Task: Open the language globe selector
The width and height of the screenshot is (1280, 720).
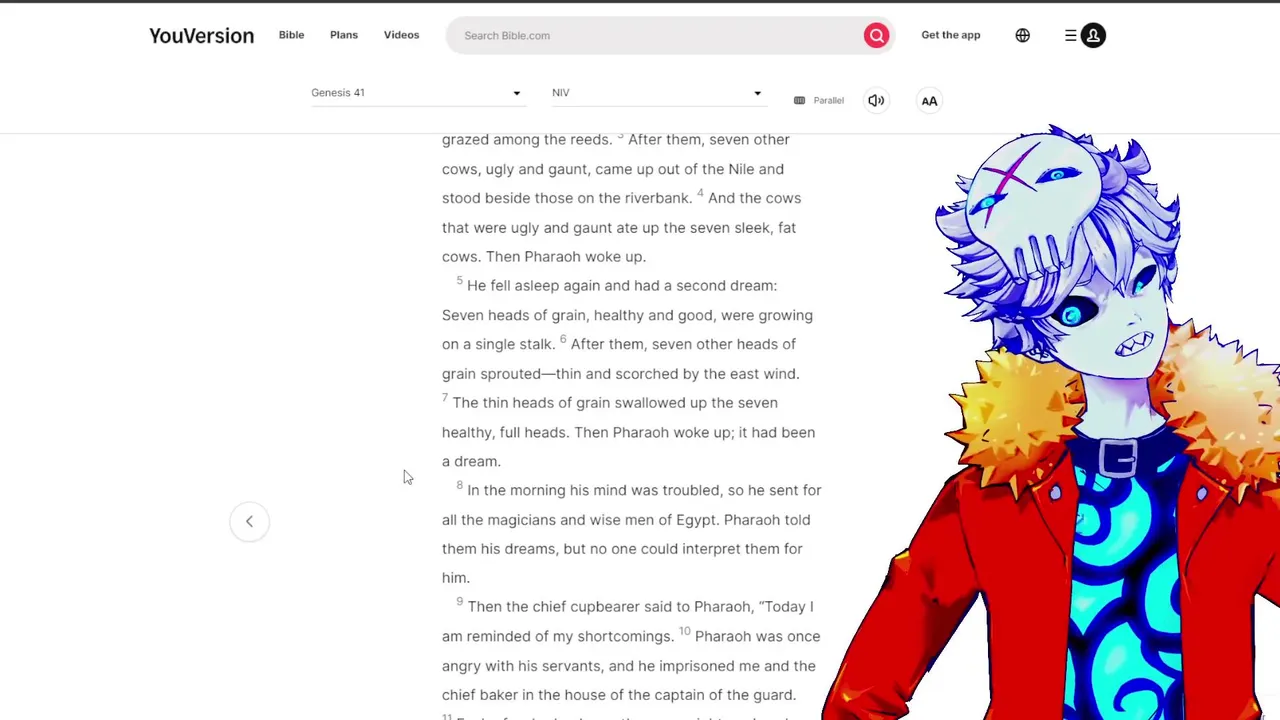Action: (1022, 36)
